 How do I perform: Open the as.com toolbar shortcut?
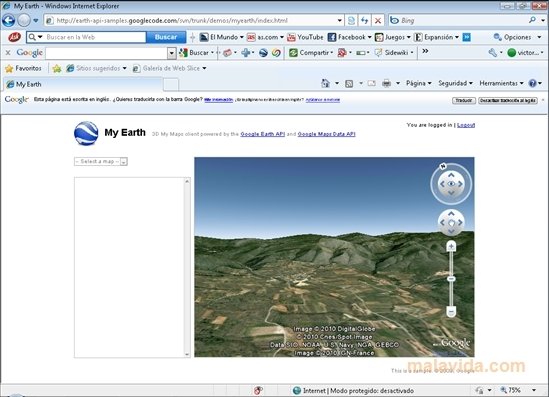(265, 37)
